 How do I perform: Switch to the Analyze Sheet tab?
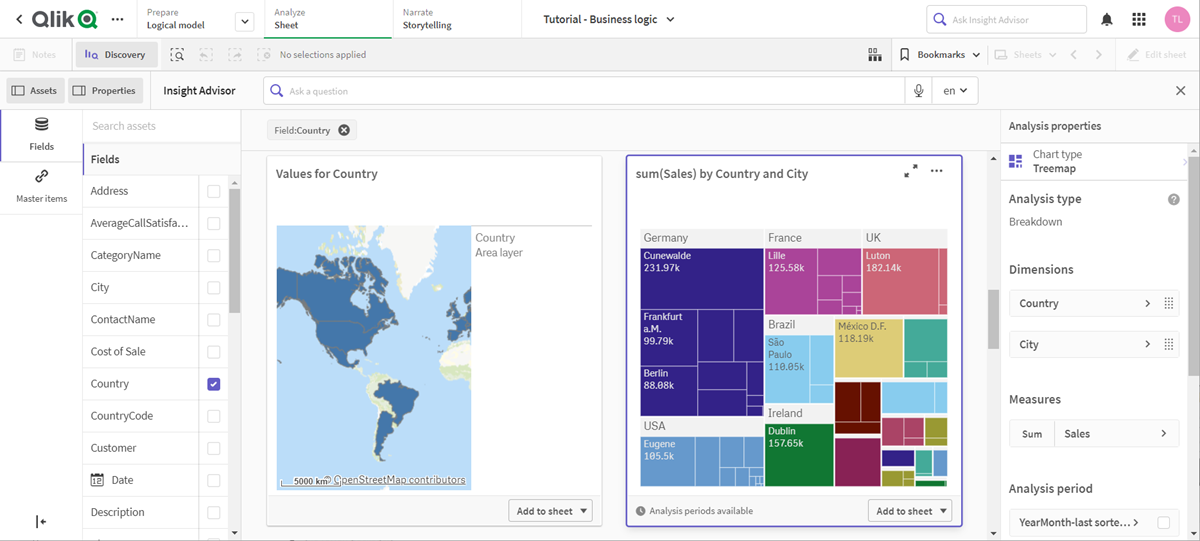[x=328, y=19]
